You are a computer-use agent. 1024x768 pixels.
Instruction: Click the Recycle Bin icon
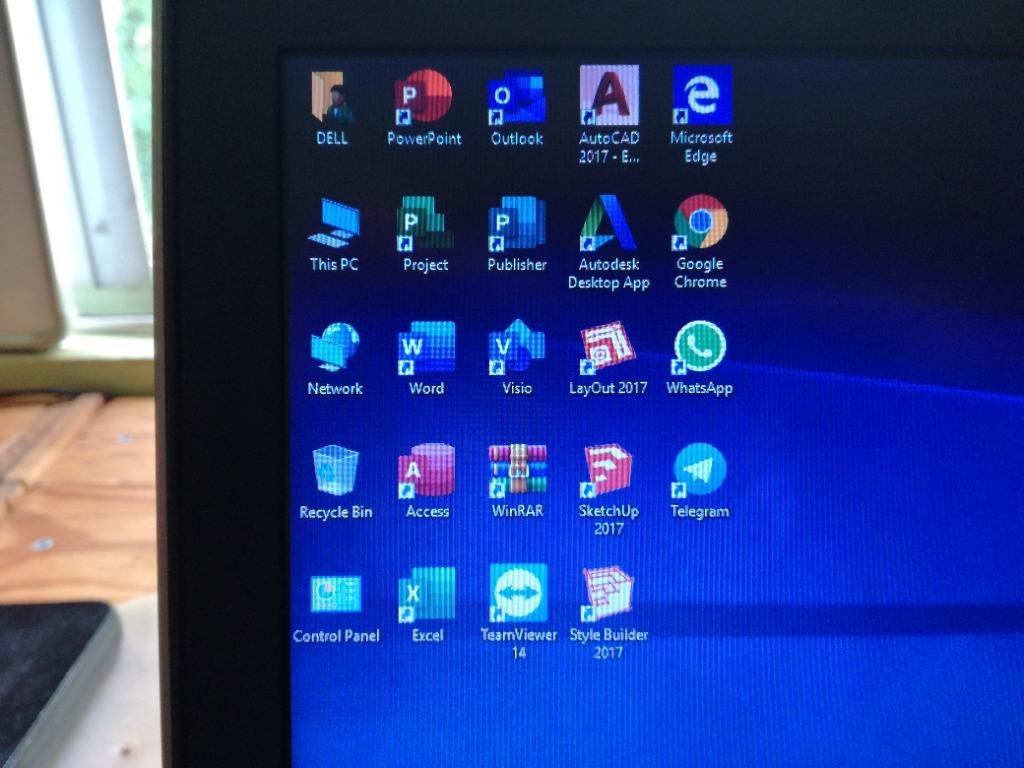point(336,471)
